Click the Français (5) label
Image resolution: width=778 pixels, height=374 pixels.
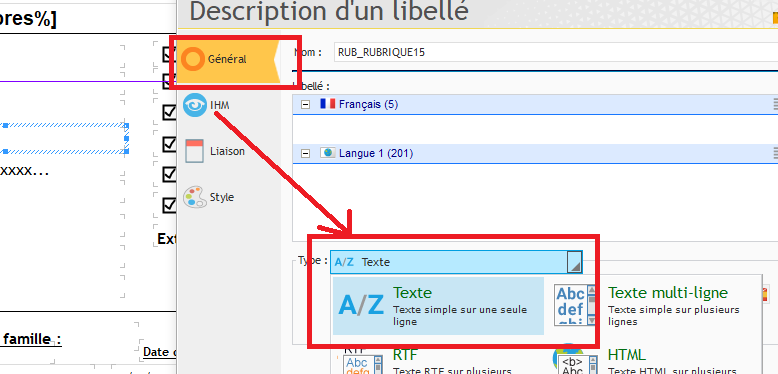368,104
